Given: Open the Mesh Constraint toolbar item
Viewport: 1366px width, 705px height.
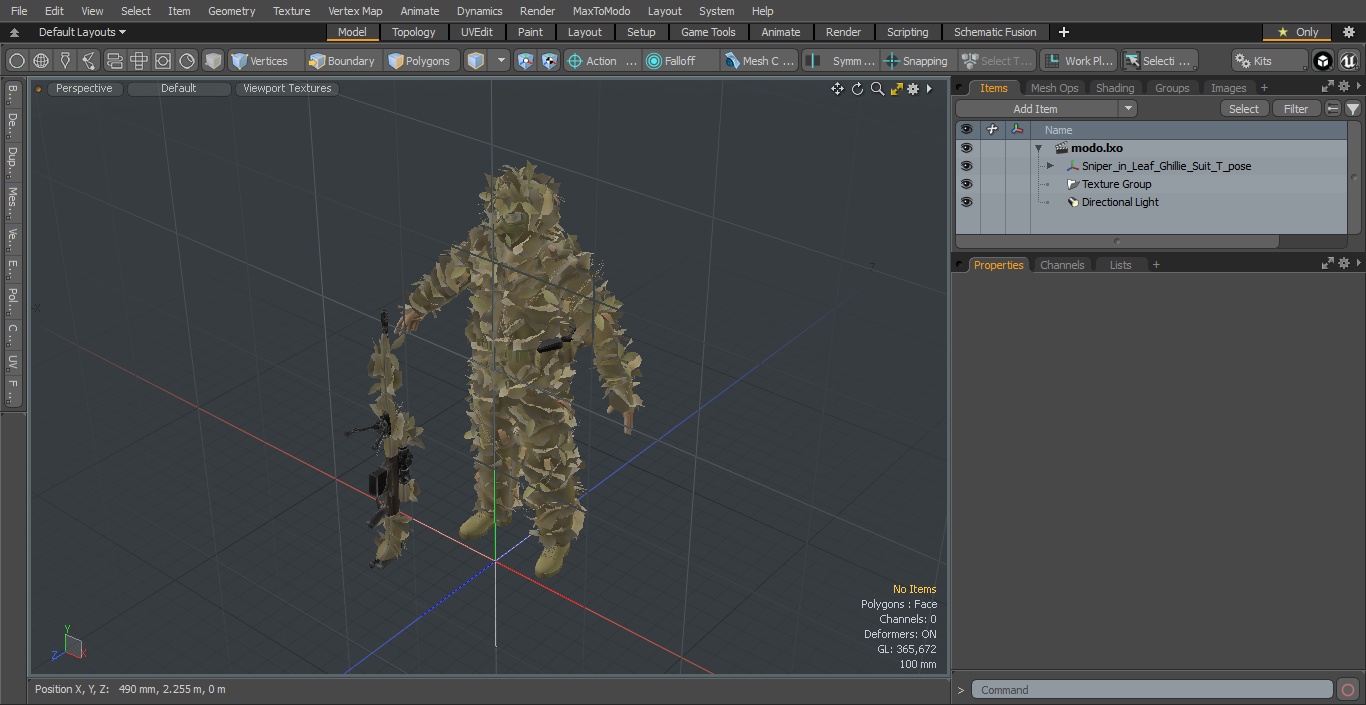Looking at the screenshot, I should click(760, 61).
